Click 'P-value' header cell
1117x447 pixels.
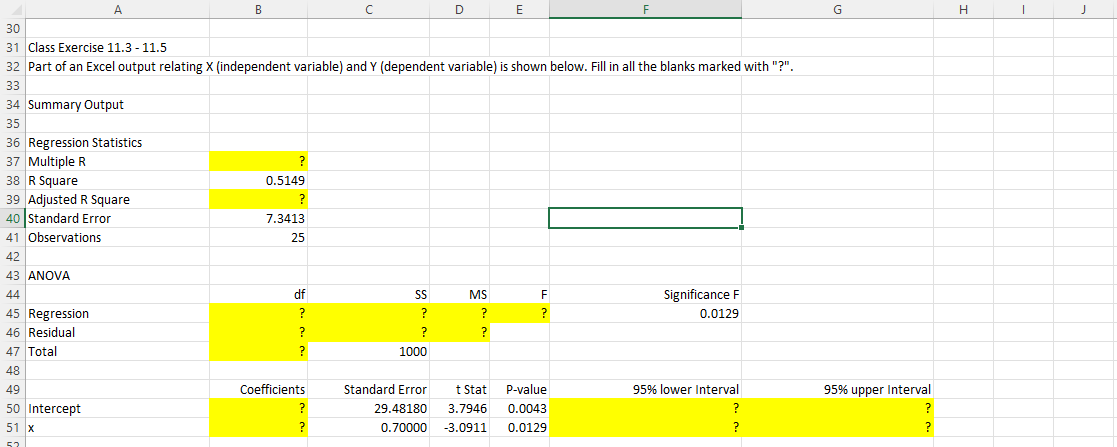click(x=519, y=389)
